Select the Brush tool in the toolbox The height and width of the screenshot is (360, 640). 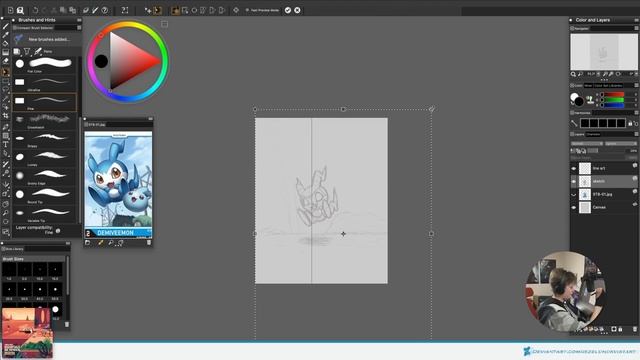click(x=5, y=27)
